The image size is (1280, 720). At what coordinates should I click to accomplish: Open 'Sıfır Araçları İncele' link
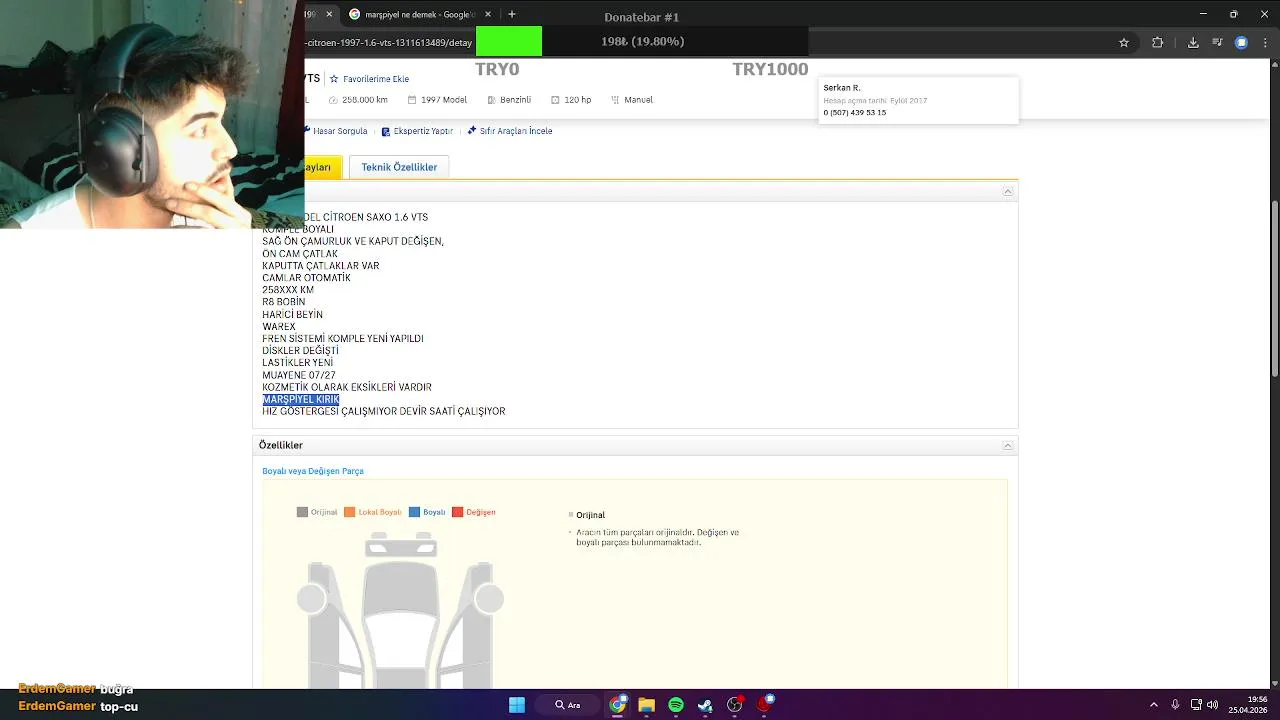[516, 131]
